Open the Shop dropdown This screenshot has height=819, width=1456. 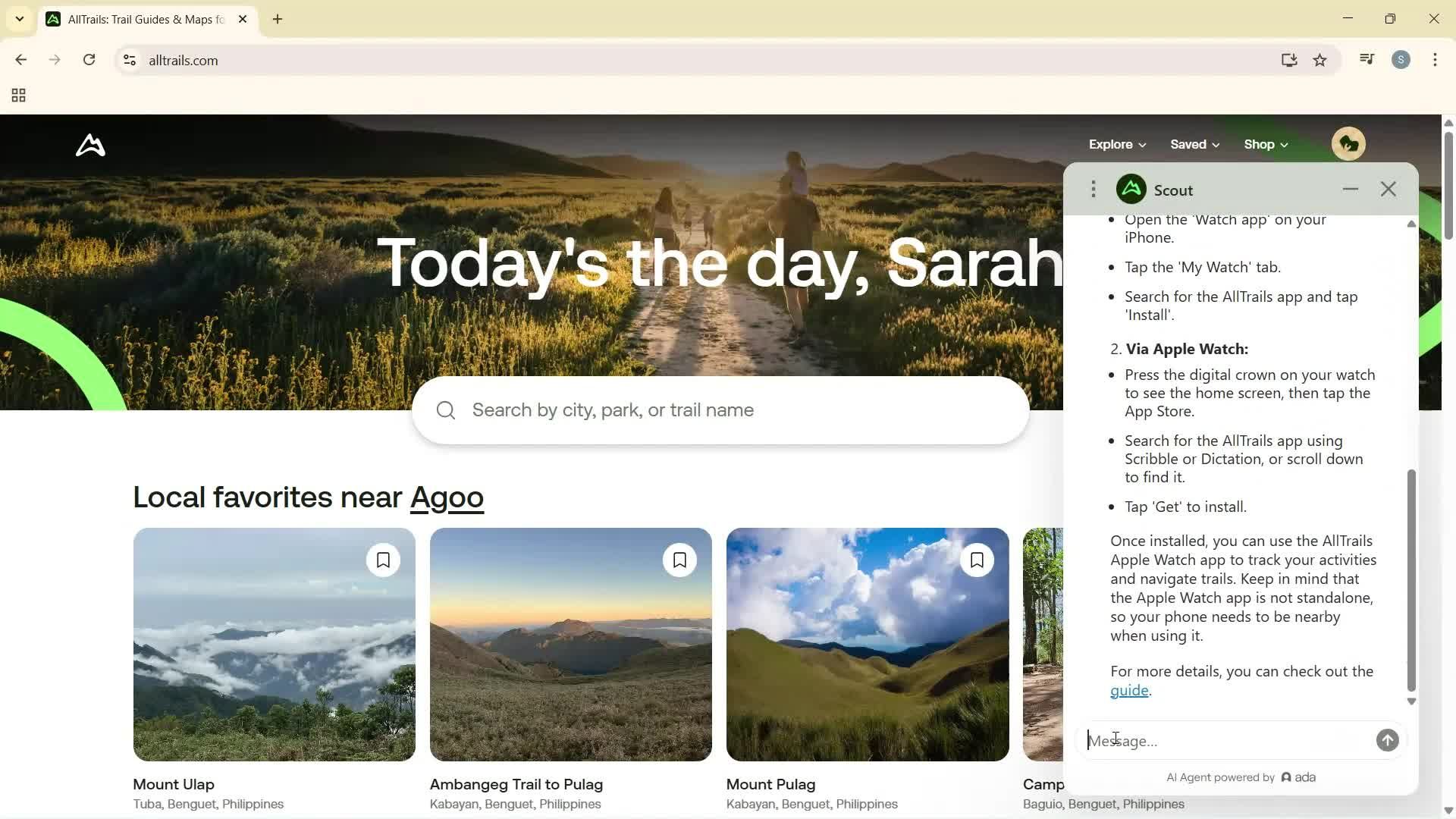tap(1264, 144)
